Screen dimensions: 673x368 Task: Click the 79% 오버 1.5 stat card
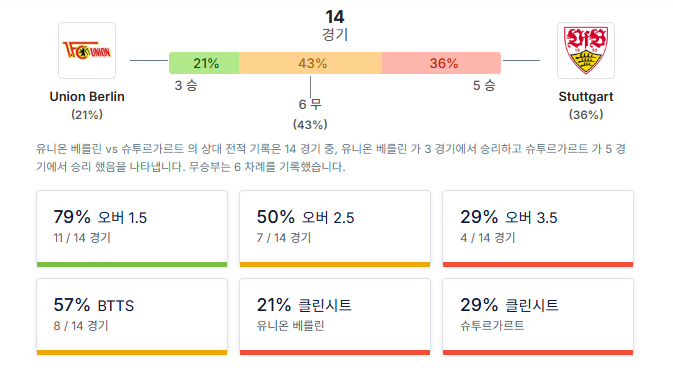tap(132, 229)
